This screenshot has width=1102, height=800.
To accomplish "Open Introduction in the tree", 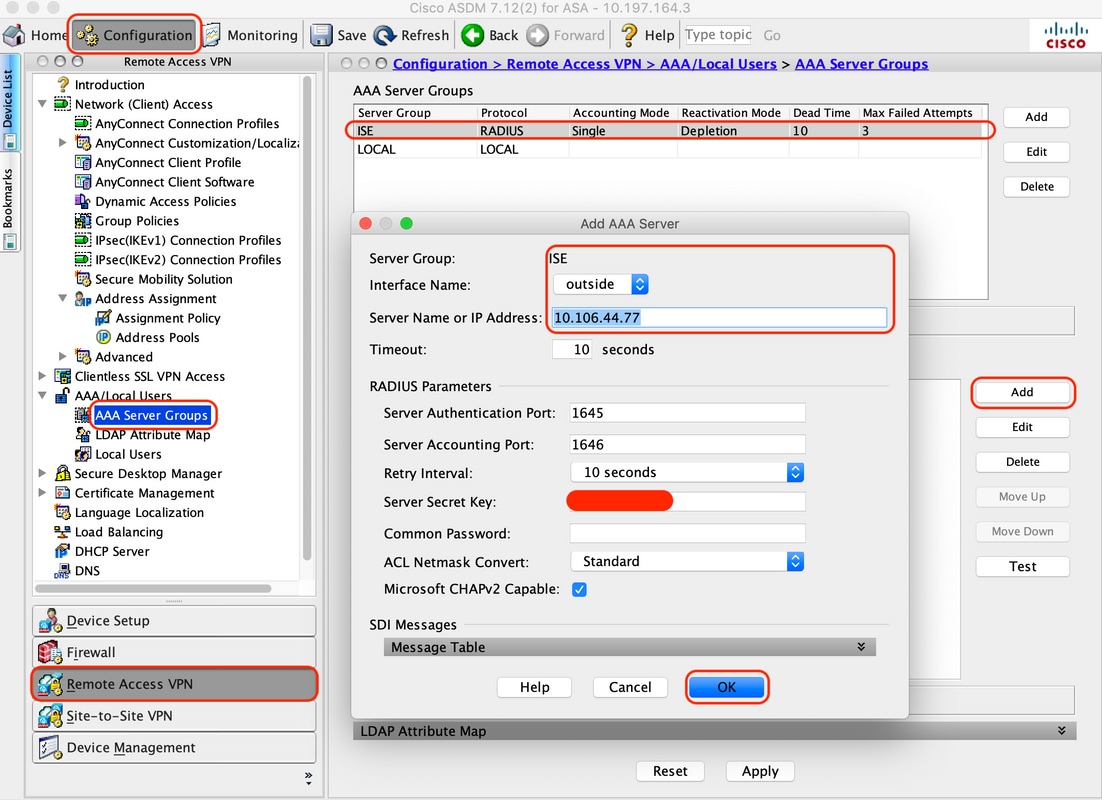I will (x=110, y=84).
